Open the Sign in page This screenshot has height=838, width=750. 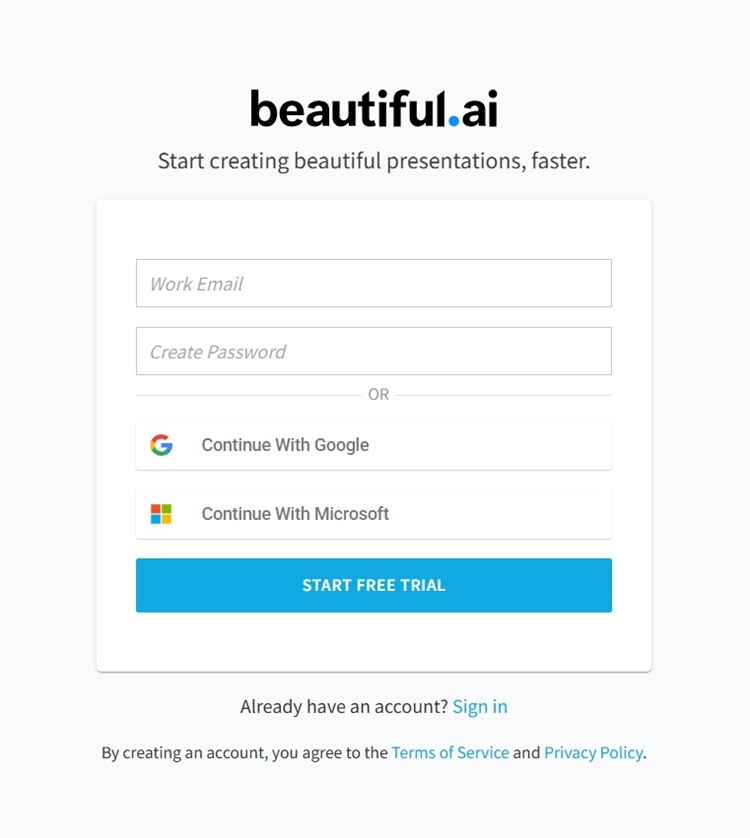(480, 706)
